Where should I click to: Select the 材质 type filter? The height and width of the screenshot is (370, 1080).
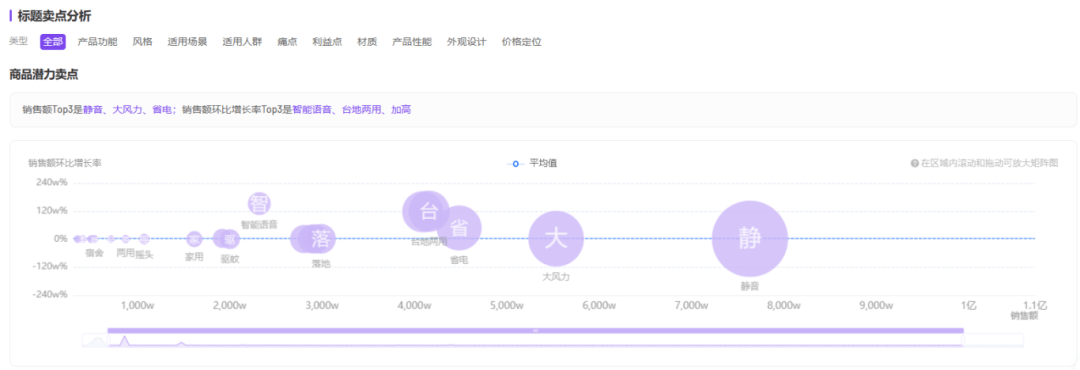click(x=367, y=41)
